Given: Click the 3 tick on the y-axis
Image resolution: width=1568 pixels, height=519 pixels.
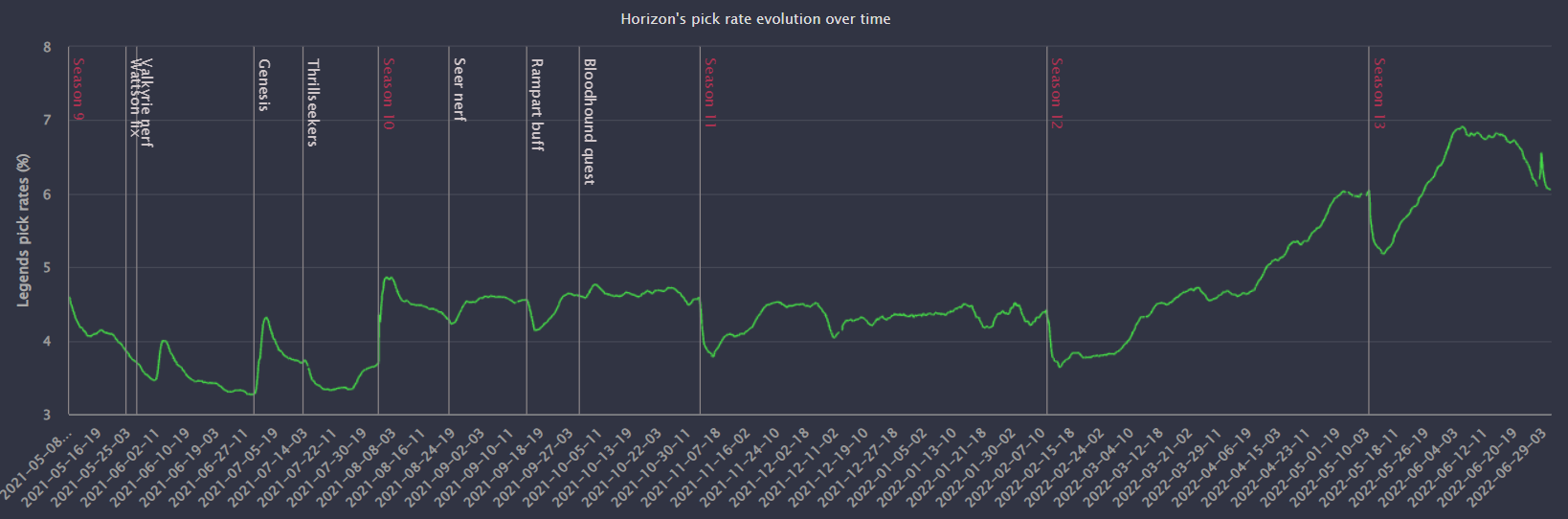Looking at the screenshot, I should (x=47, y=415).
